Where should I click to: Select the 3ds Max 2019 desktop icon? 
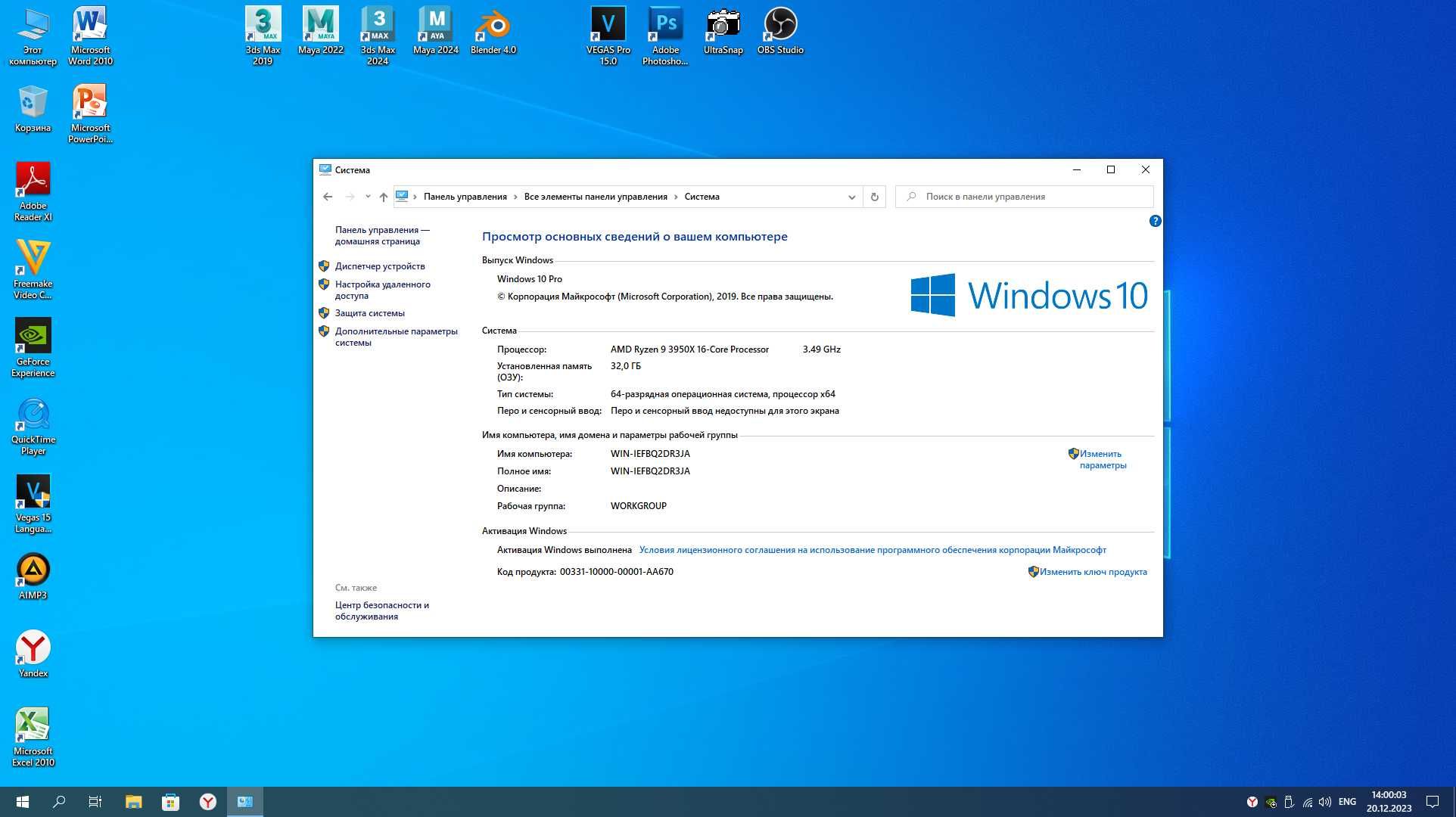pos(263,36)
